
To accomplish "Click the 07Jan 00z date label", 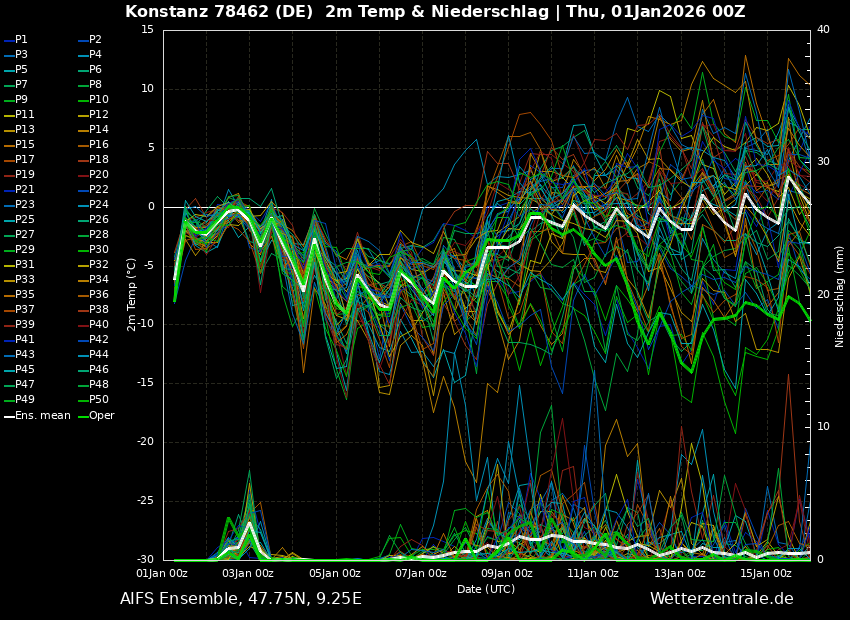I will pyautogui.click(x=421, y=573).
